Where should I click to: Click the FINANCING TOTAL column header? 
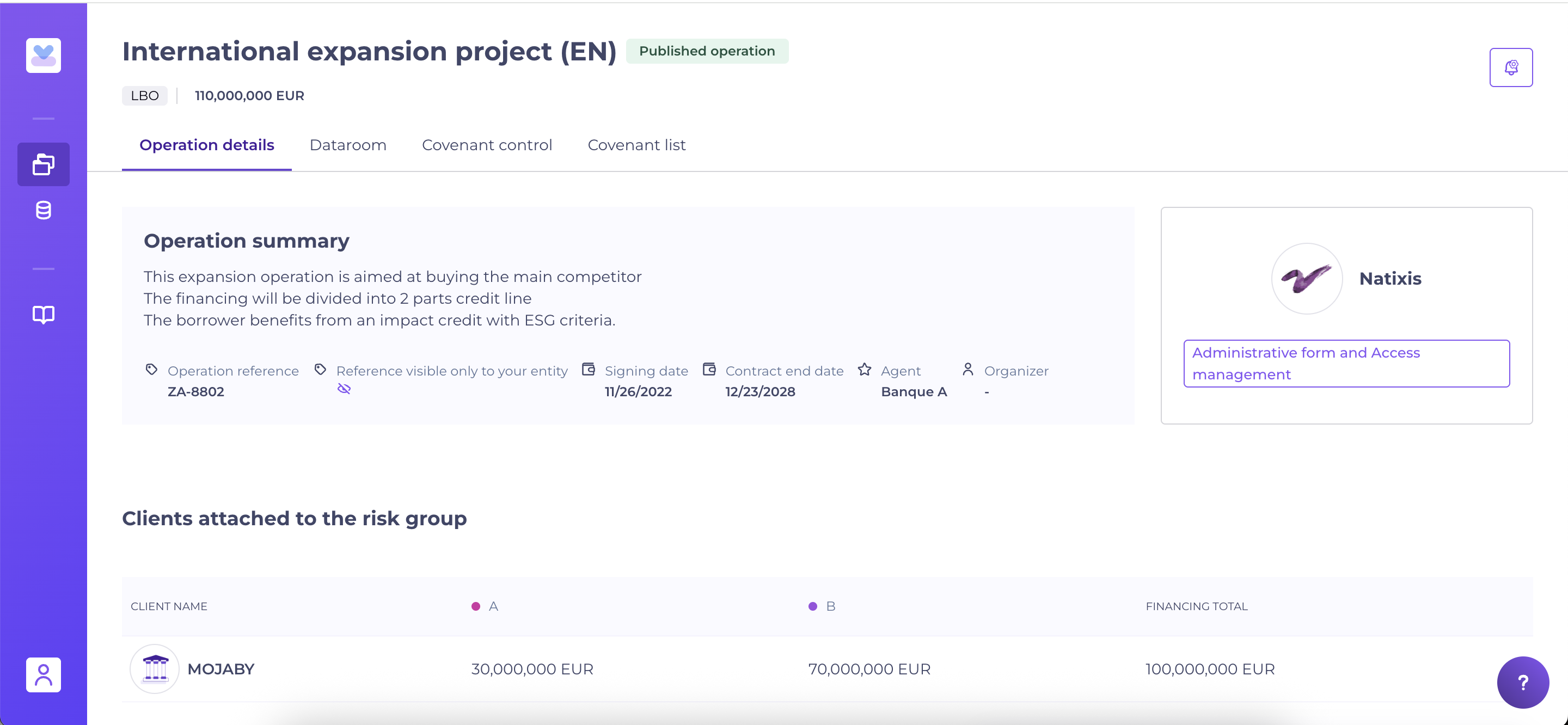(x=1196, y=606)
